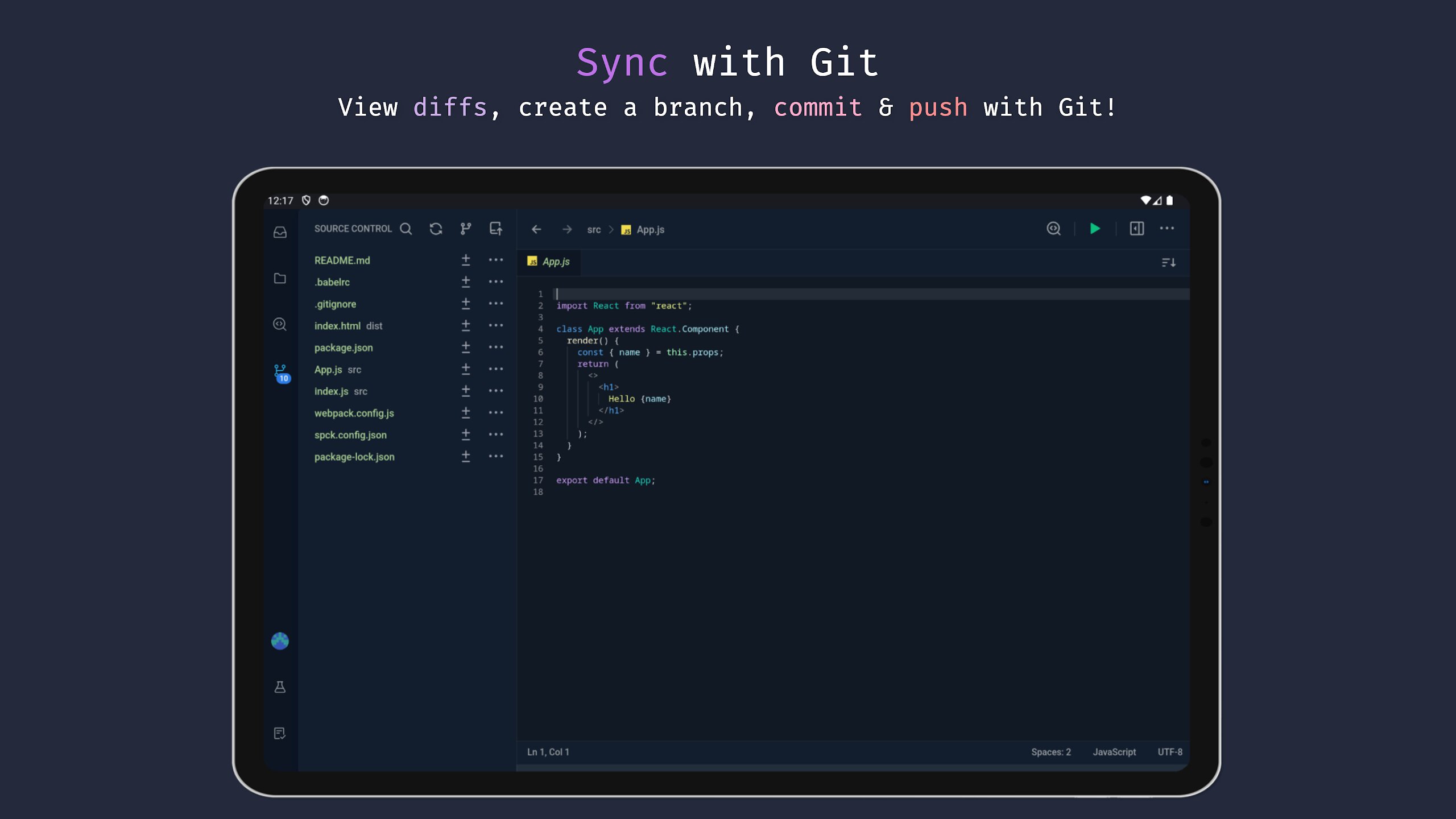This screenshot has width=1456, height=819.
Task: Click Spaces: 2 indentation setting
Action: [x=1050, y=752]
